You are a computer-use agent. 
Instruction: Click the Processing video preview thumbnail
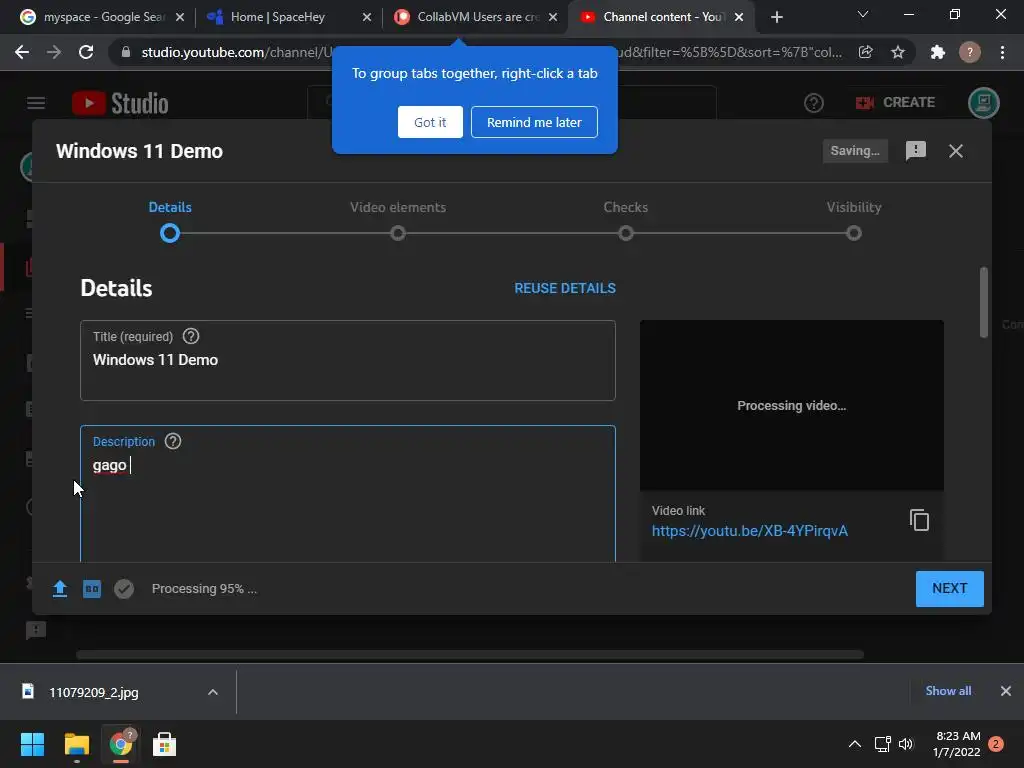[792, 405]
